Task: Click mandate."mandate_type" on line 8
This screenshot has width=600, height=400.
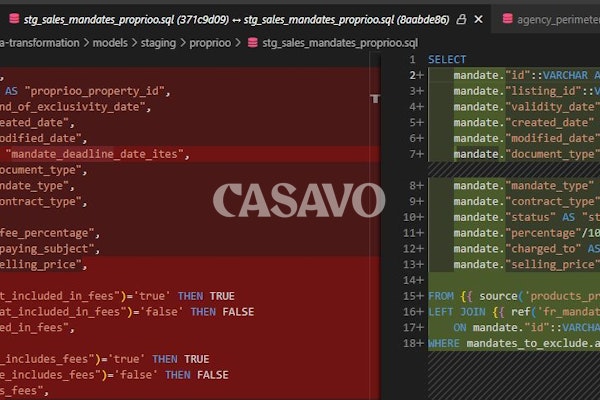Action: pyautogui.click(x=524, y=186)
